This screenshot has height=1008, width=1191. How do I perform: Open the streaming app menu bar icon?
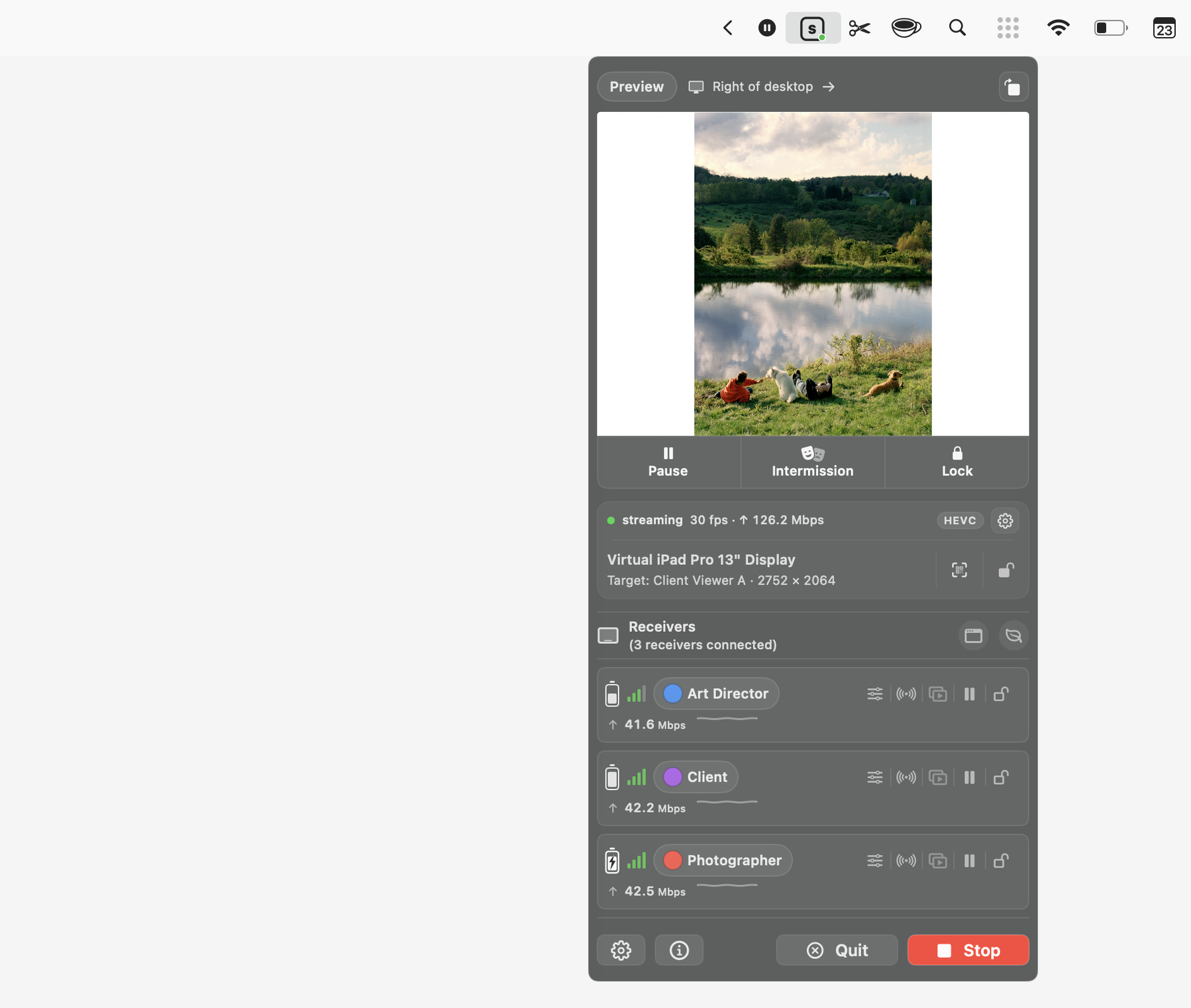coord(813,28)
